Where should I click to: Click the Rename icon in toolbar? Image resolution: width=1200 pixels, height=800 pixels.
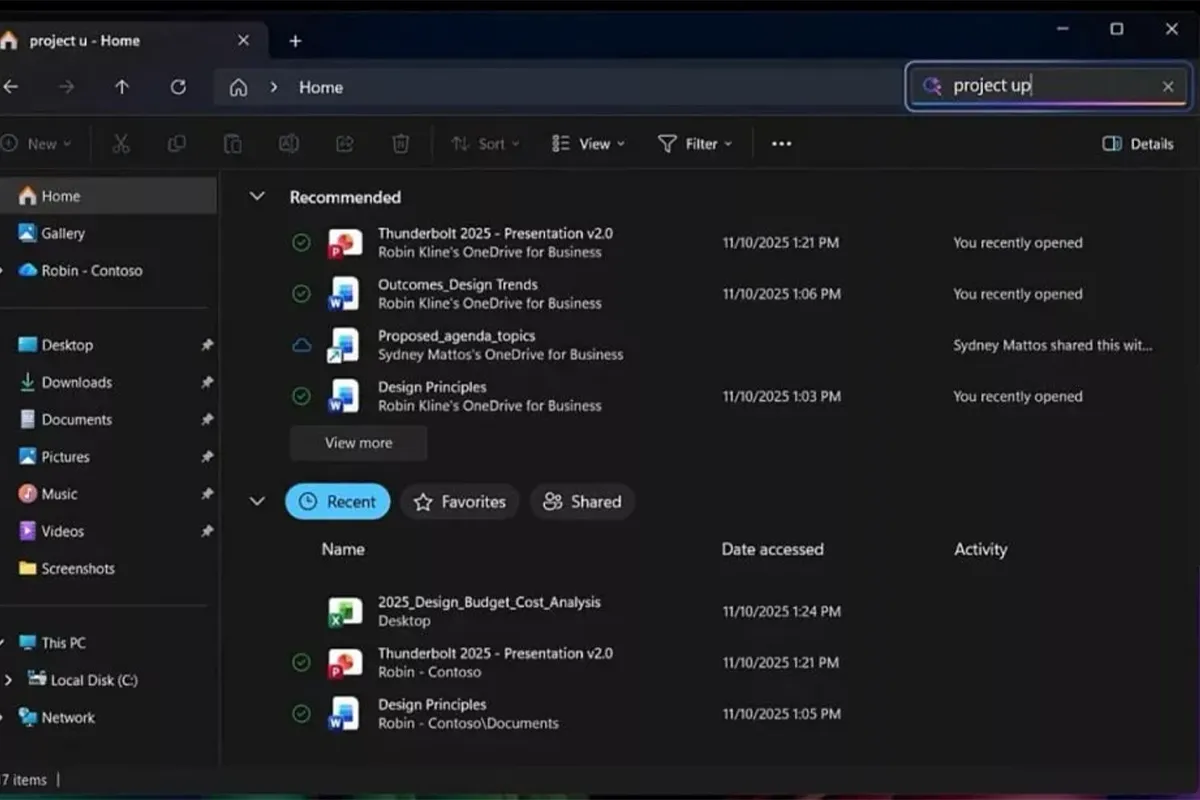(289, 144)
